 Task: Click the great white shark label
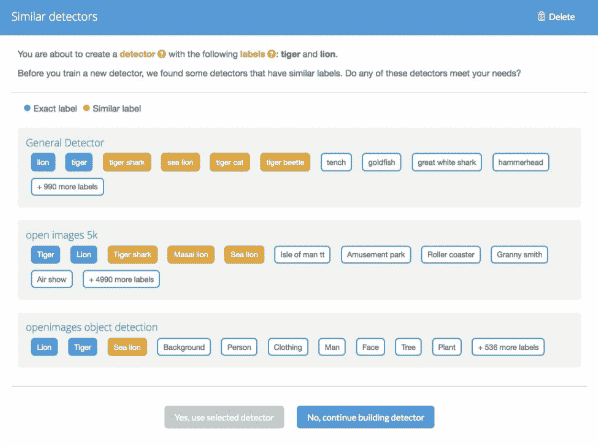447,162
